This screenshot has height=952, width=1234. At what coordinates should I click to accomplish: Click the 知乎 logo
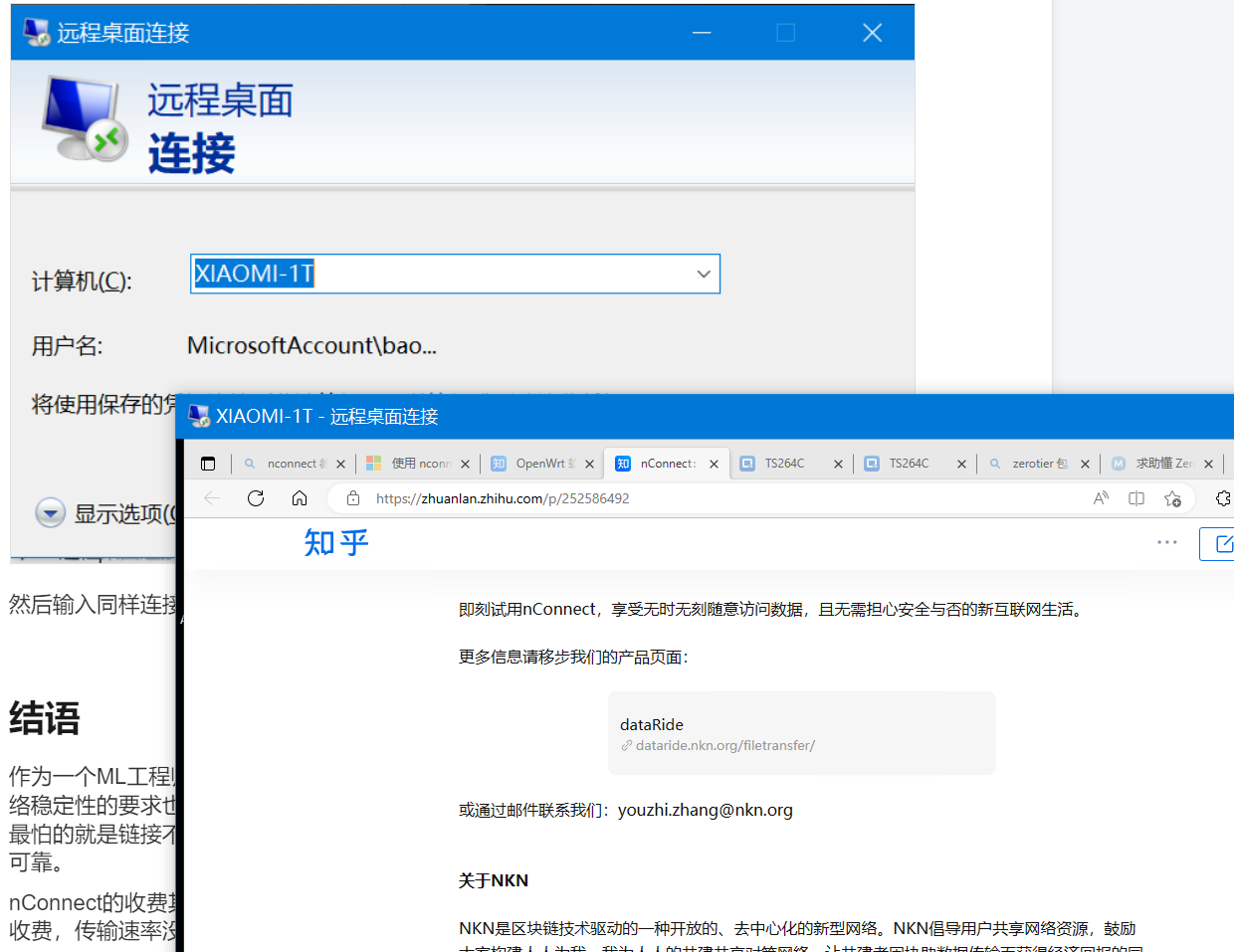[336, 543]
